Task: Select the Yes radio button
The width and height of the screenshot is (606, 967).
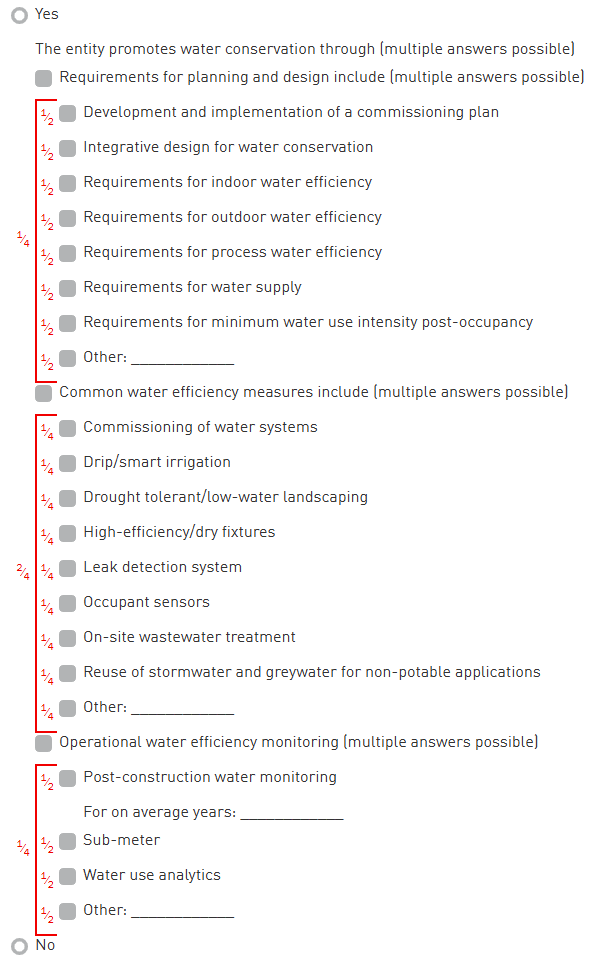Action: pos(19,15)
